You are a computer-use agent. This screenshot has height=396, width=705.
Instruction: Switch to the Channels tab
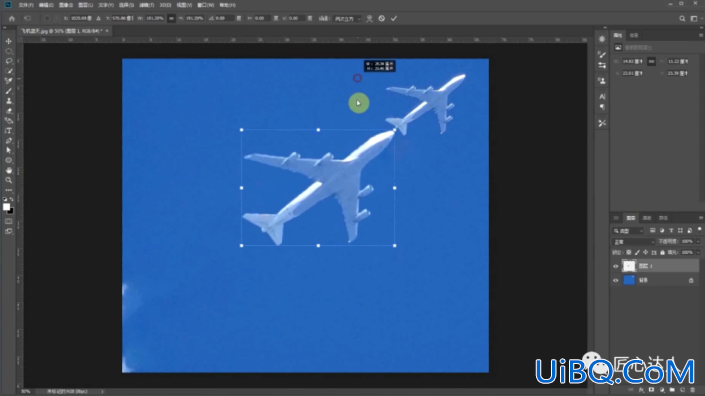pos(647,218)
